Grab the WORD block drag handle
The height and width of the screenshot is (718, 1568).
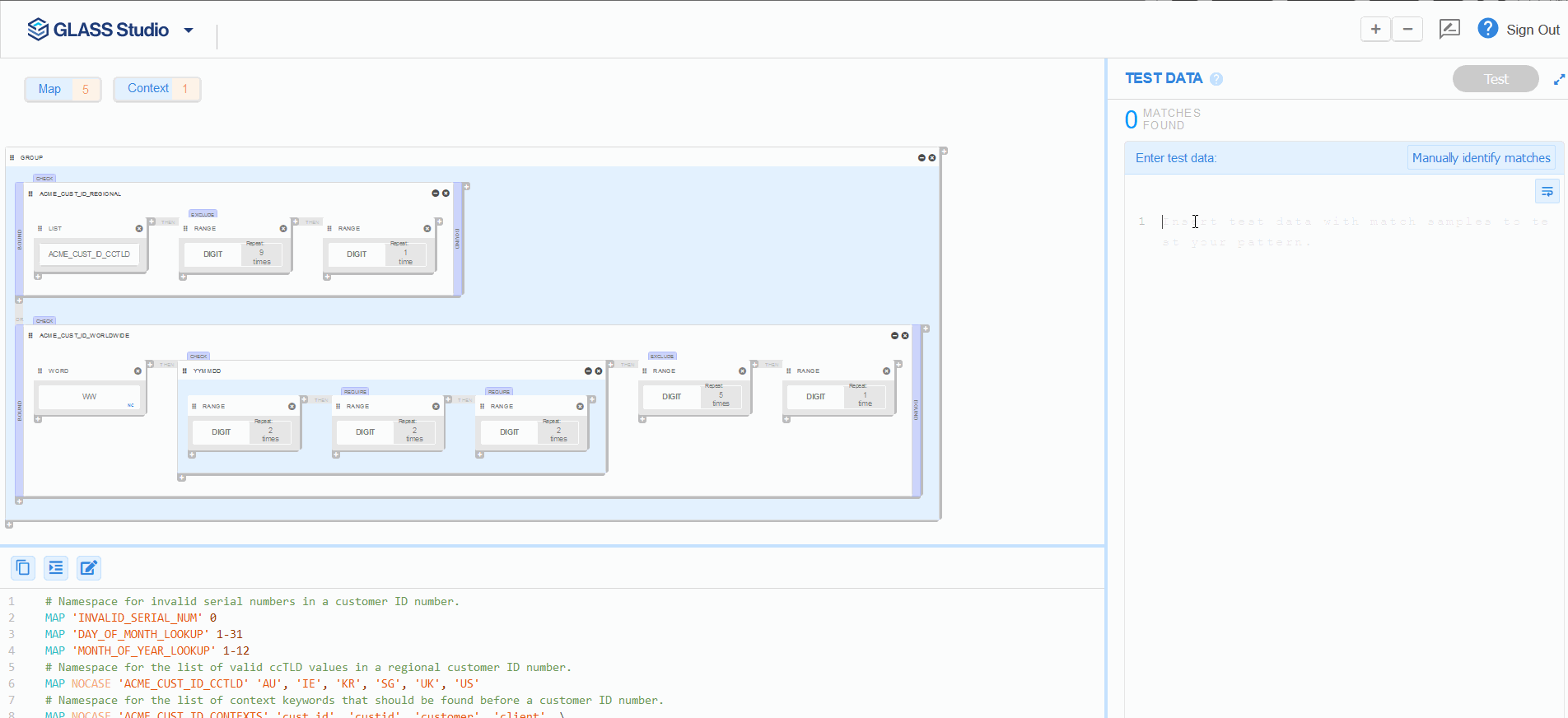(x=40, y=371)
